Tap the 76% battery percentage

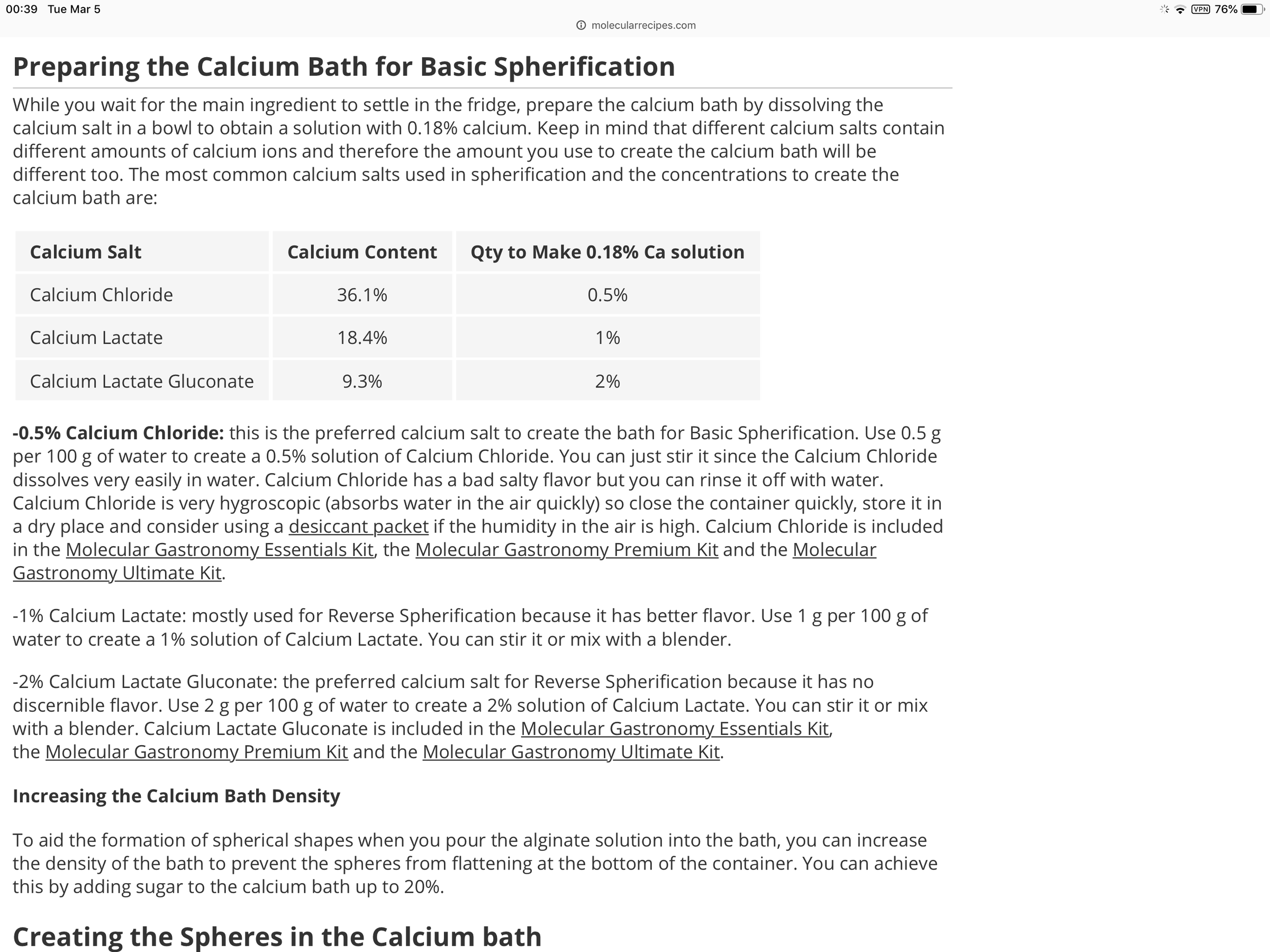pos(1226,10)
